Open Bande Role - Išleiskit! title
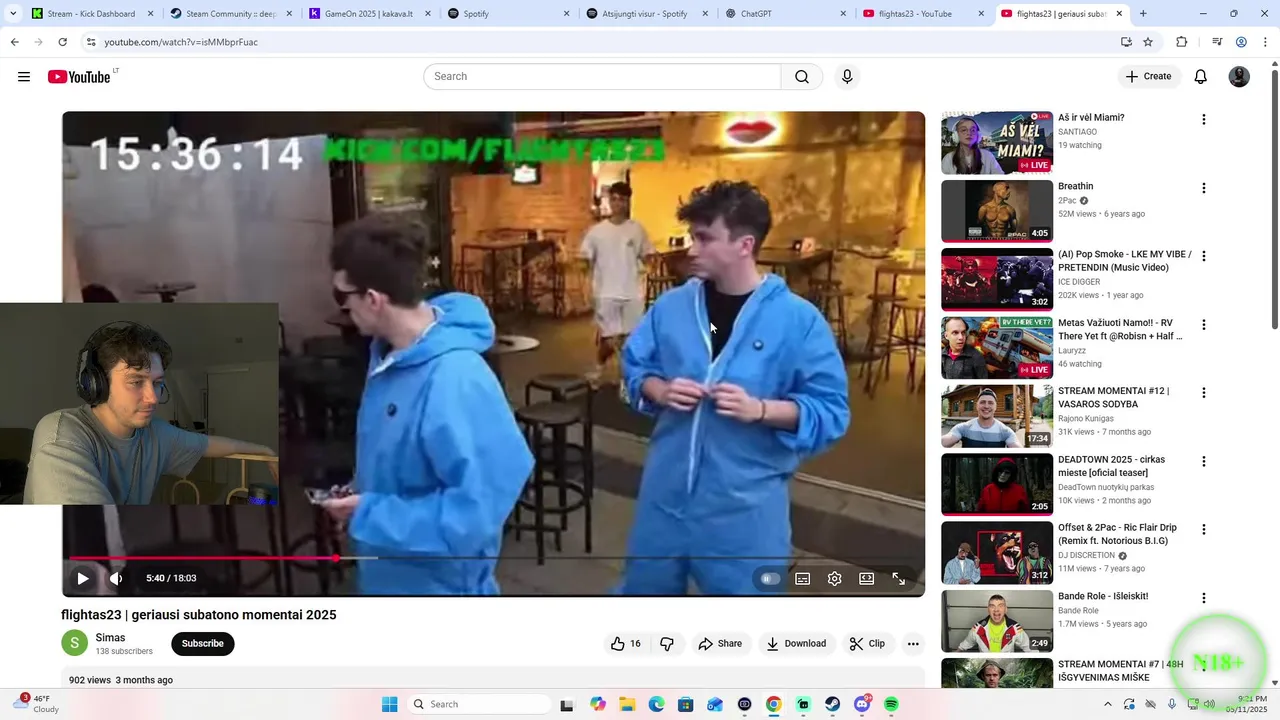1280x720 pixels. (x=1103, y=596)
